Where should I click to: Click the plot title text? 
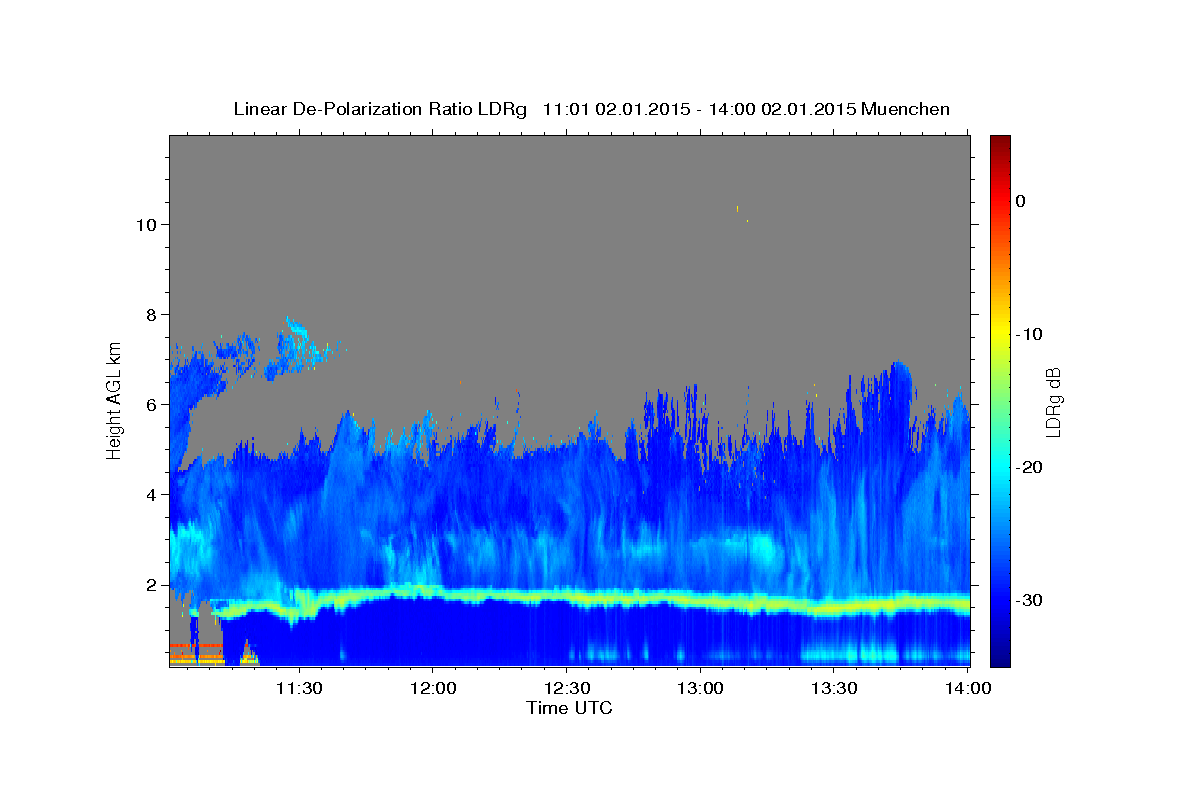pyautogui.click(x=591, y=109)
